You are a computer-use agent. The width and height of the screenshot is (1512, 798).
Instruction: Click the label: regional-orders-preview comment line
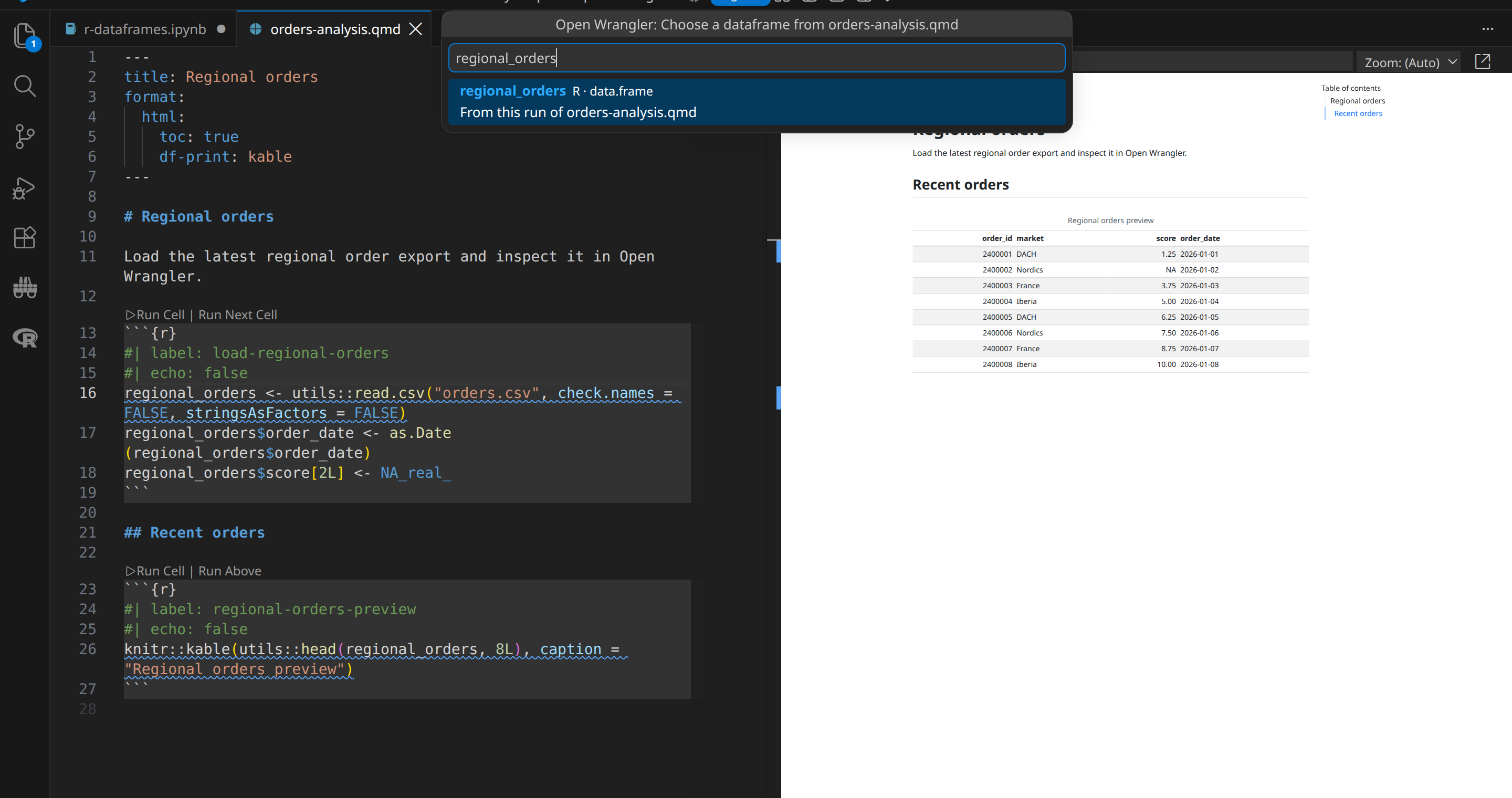(270, 610)
